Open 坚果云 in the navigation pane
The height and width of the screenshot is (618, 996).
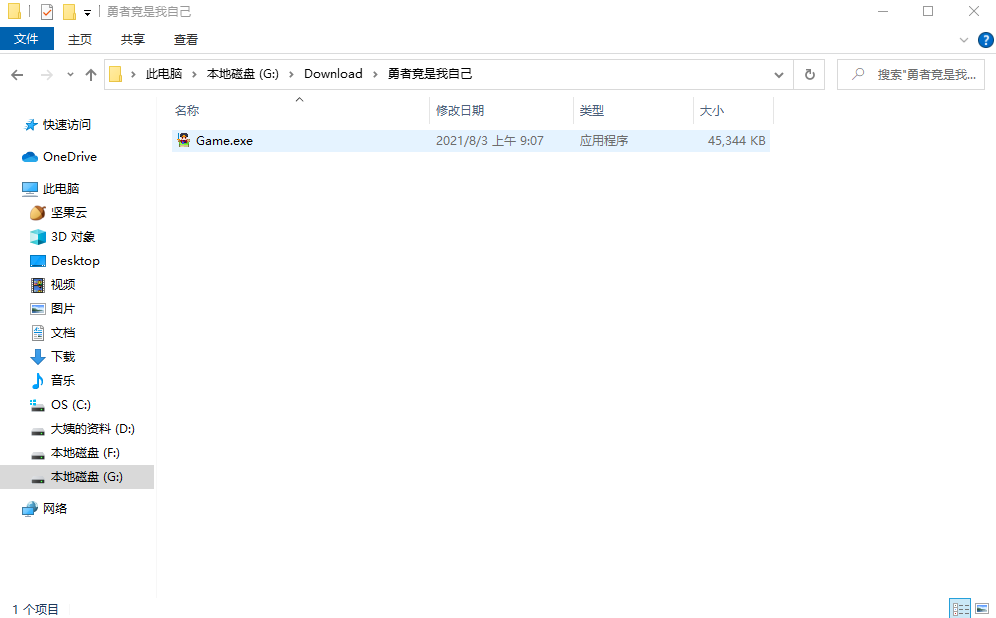pos(69,213)
